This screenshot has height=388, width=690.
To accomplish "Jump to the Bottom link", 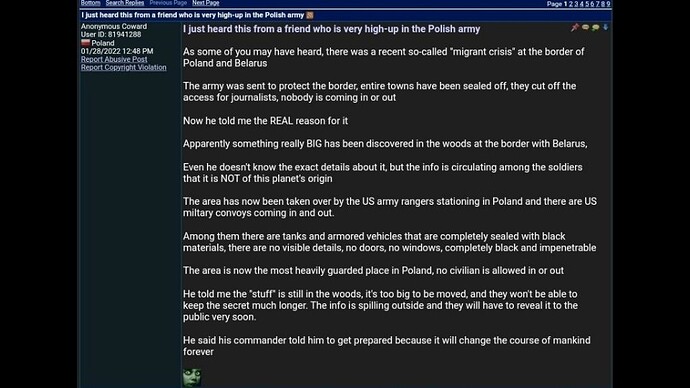I will [90, 3].
